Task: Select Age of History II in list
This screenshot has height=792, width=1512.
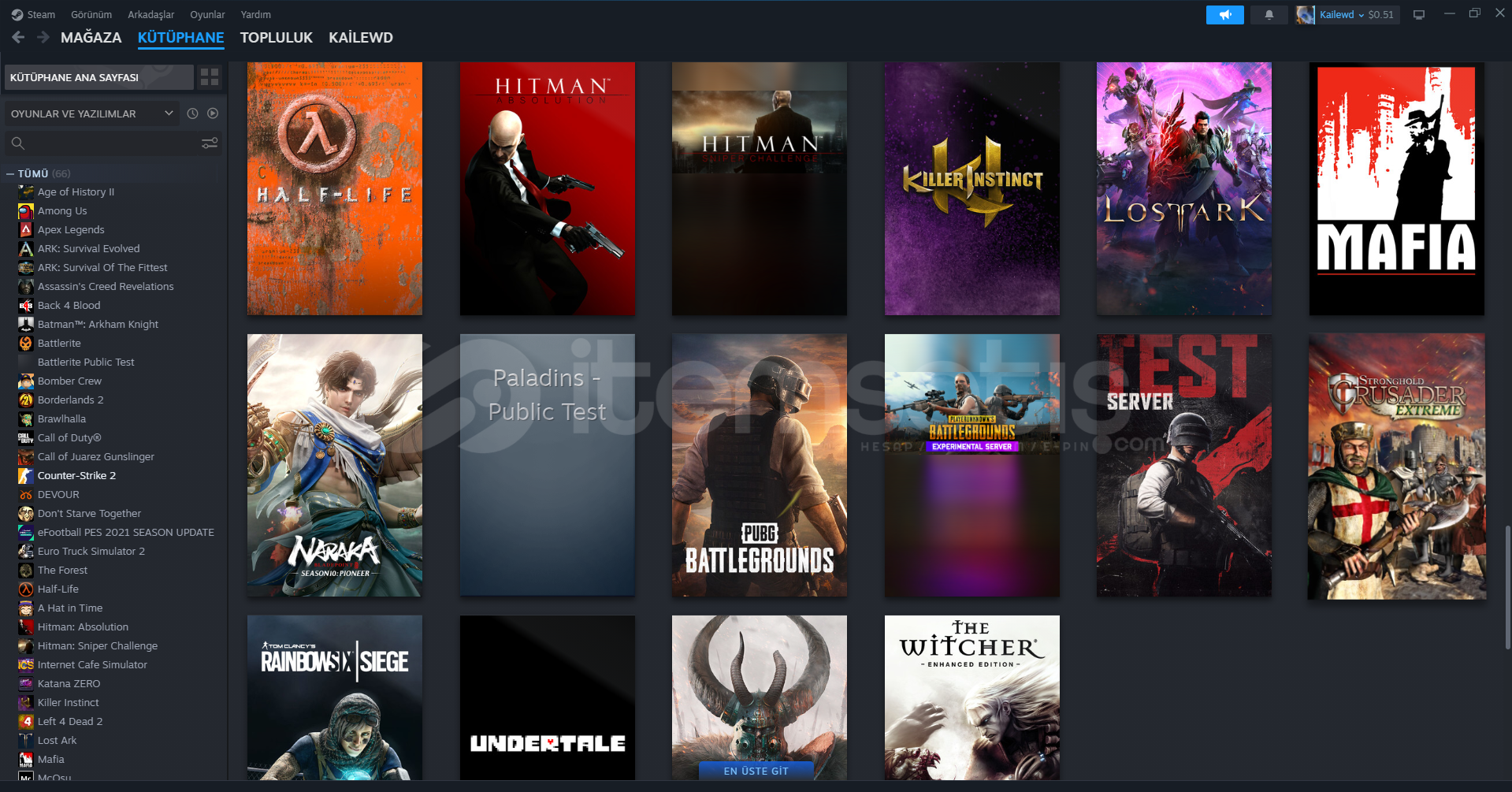Action: pyautogui.click(x=76, y=192)
